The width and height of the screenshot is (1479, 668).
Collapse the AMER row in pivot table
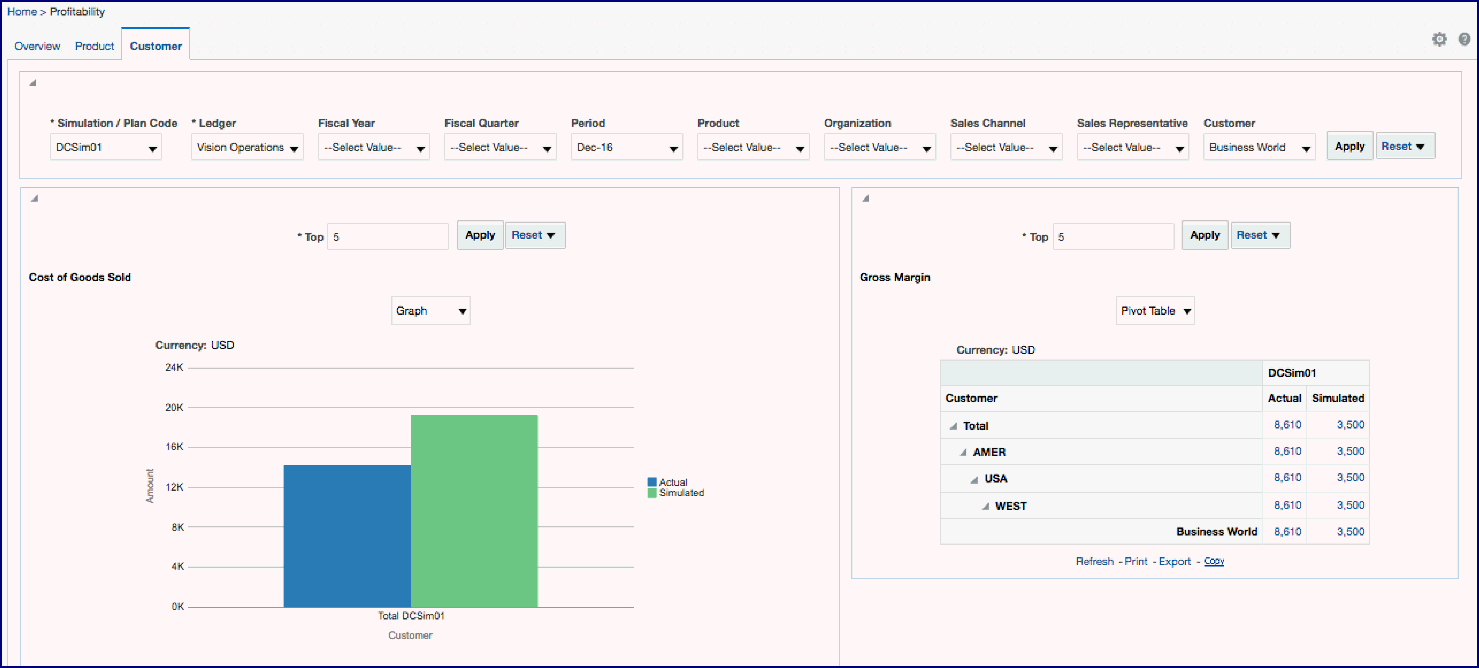coord(963,452)
